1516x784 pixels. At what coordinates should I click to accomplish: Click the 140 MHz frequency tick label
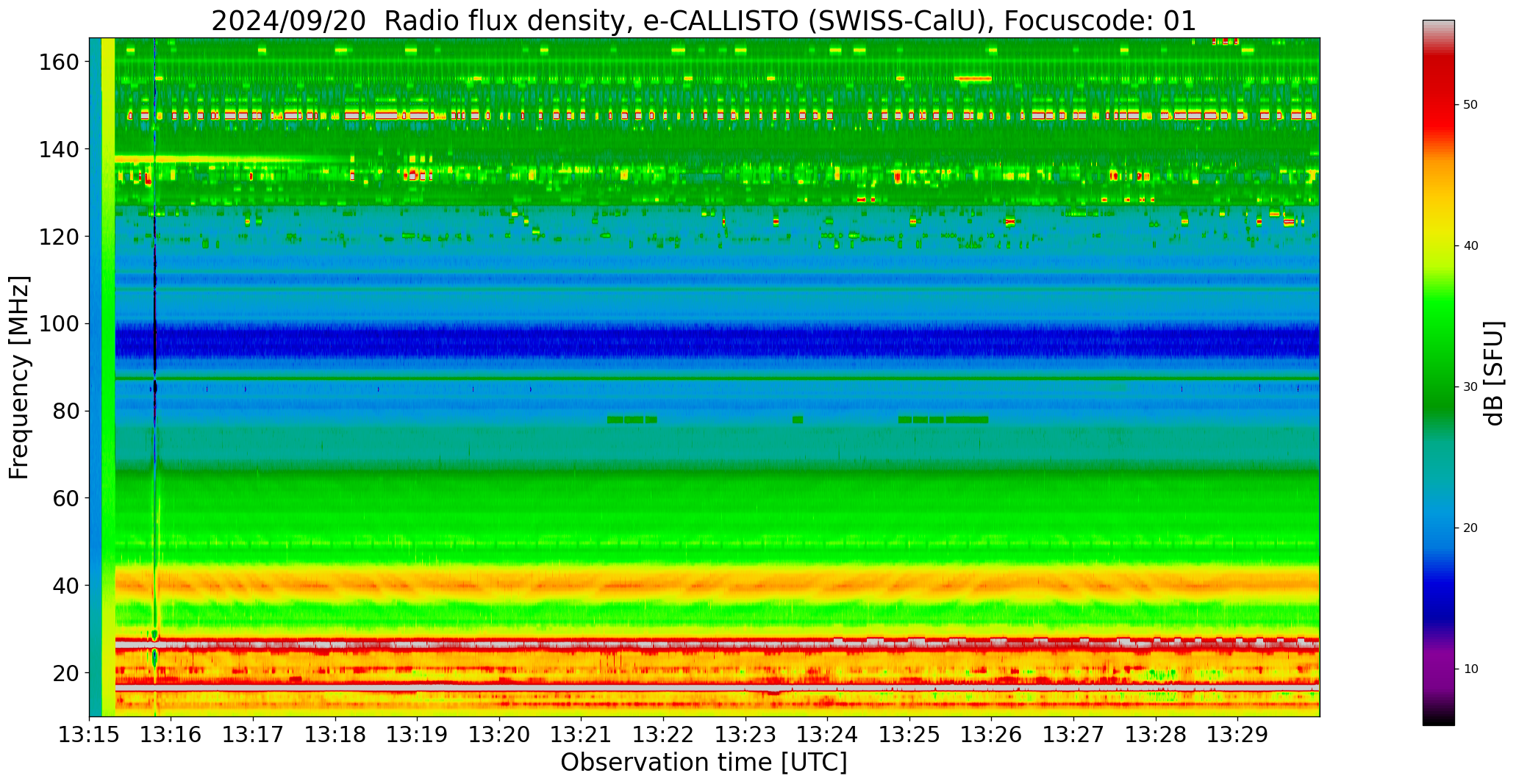click(x=59, y=149)
